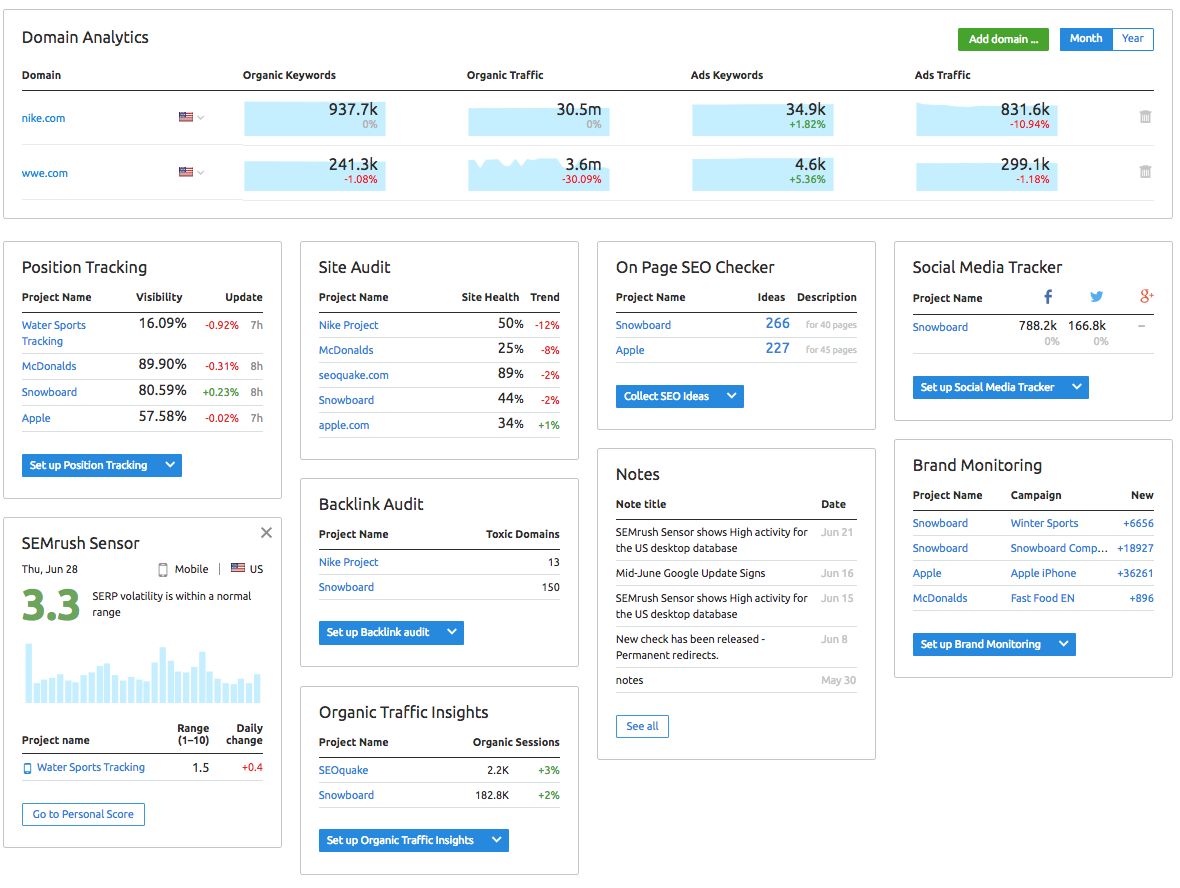This screenshot has width=1180, height=888.
Task: Open the Winter Sports campaign
Action: [1044, 523]
